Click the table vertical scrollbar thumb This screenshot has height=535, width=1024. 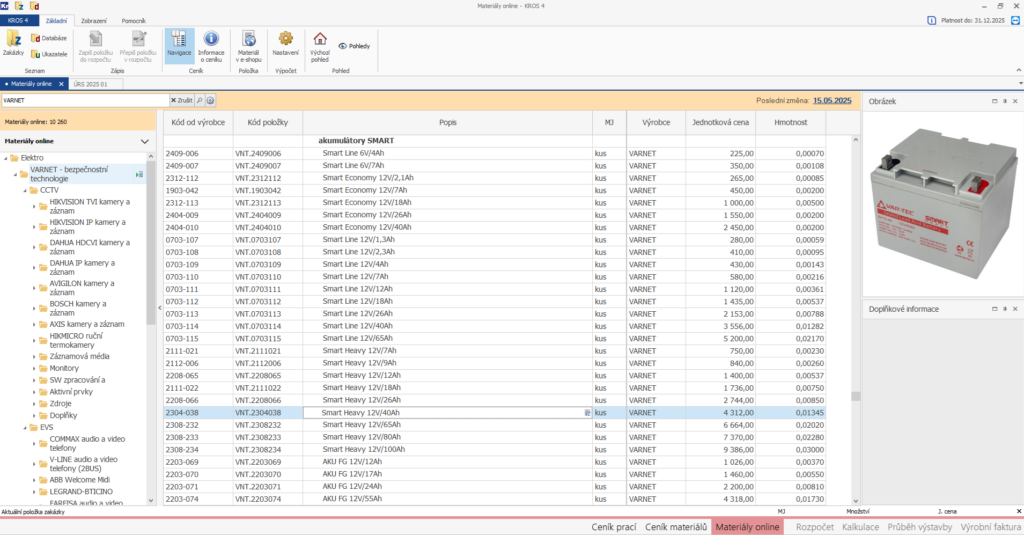point(856,396)
